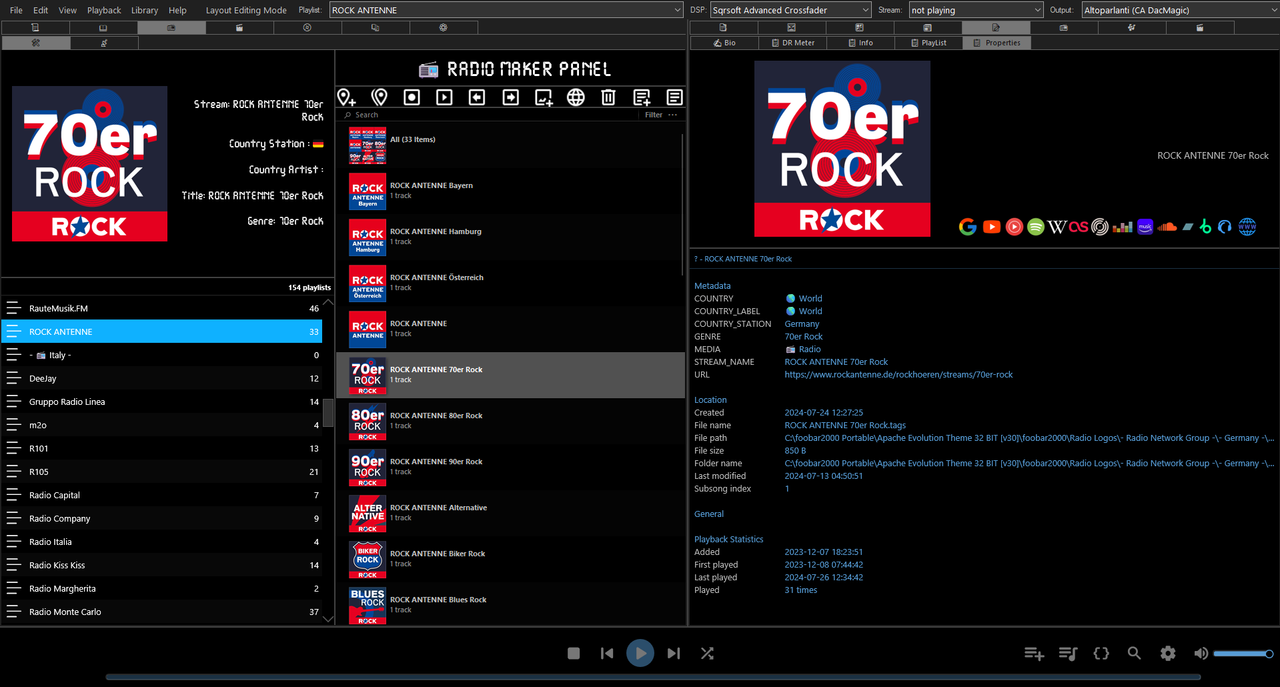This screenshot has height=687, width=1280.
Task: Stop playback
Action: [574, 653]
